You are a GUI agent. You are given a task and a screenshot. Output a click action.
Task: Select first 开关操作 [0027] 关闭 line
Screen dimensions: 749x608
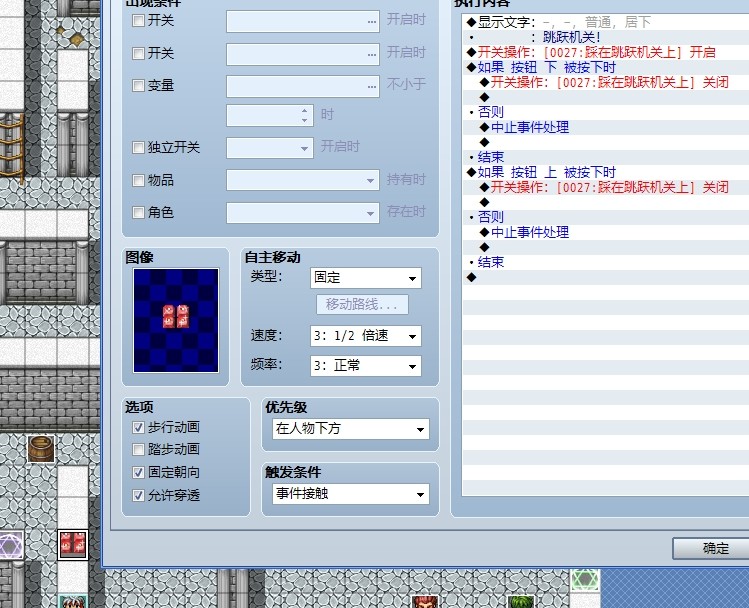point(605,82)
